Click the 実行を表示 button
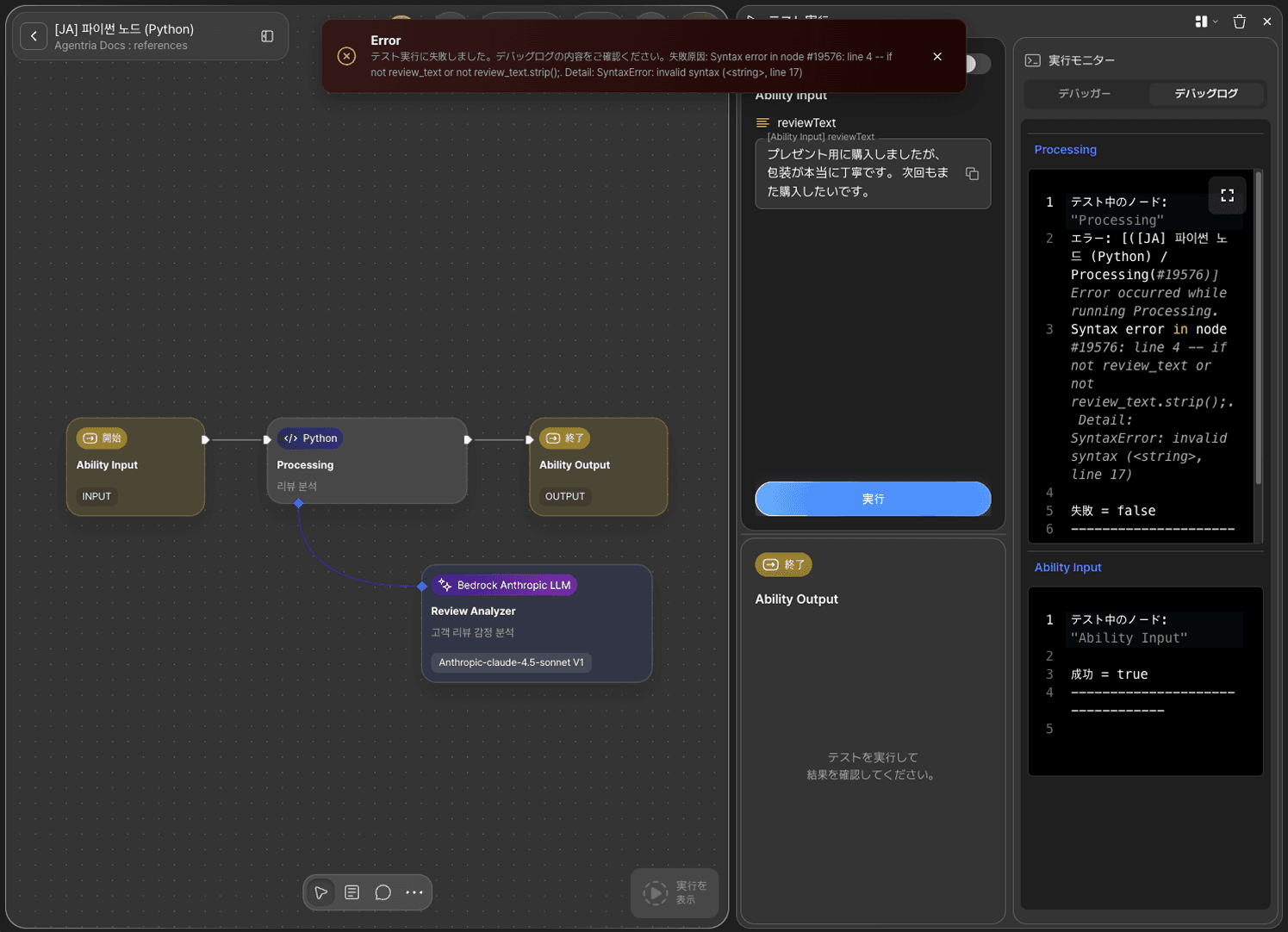The image size is (1288, 932). point(675,893)
